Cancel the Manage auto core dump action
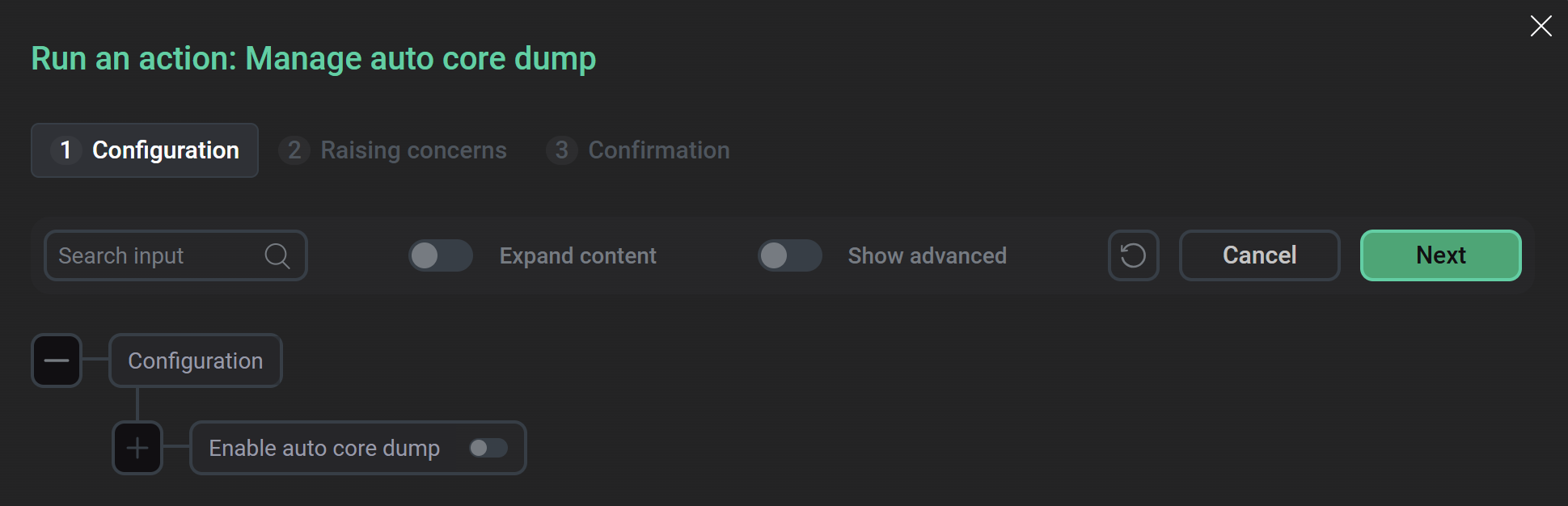Viewport: 1568px width, 506px height. 1258,255
